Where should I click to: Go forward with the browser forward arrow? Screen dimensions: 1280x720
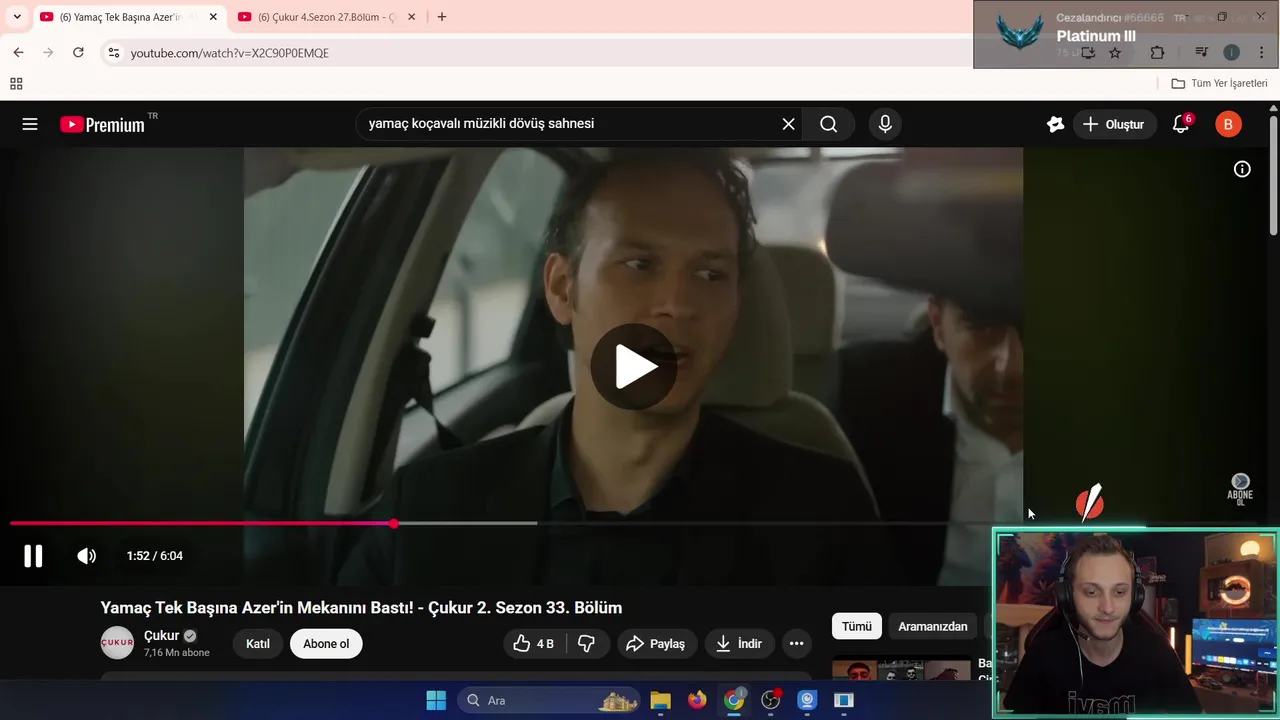pyautogui.click(x=48, y=52)
